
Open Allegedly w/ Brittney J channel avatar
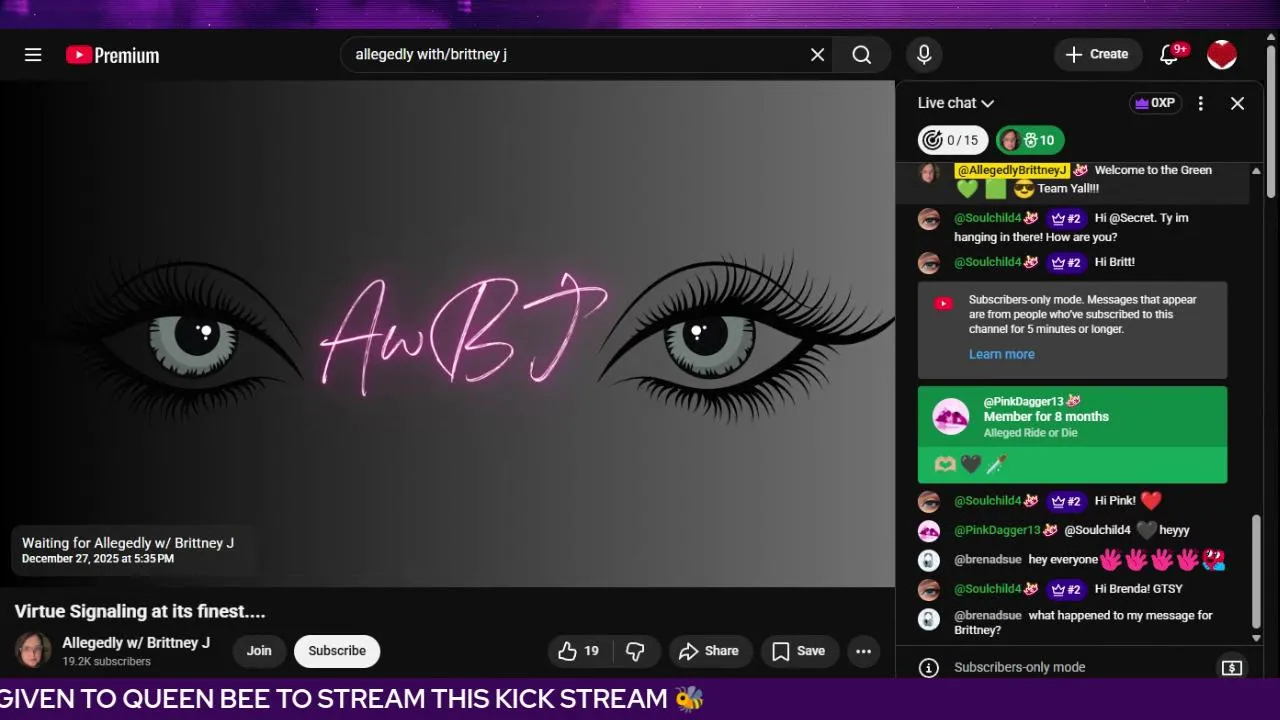33,650
